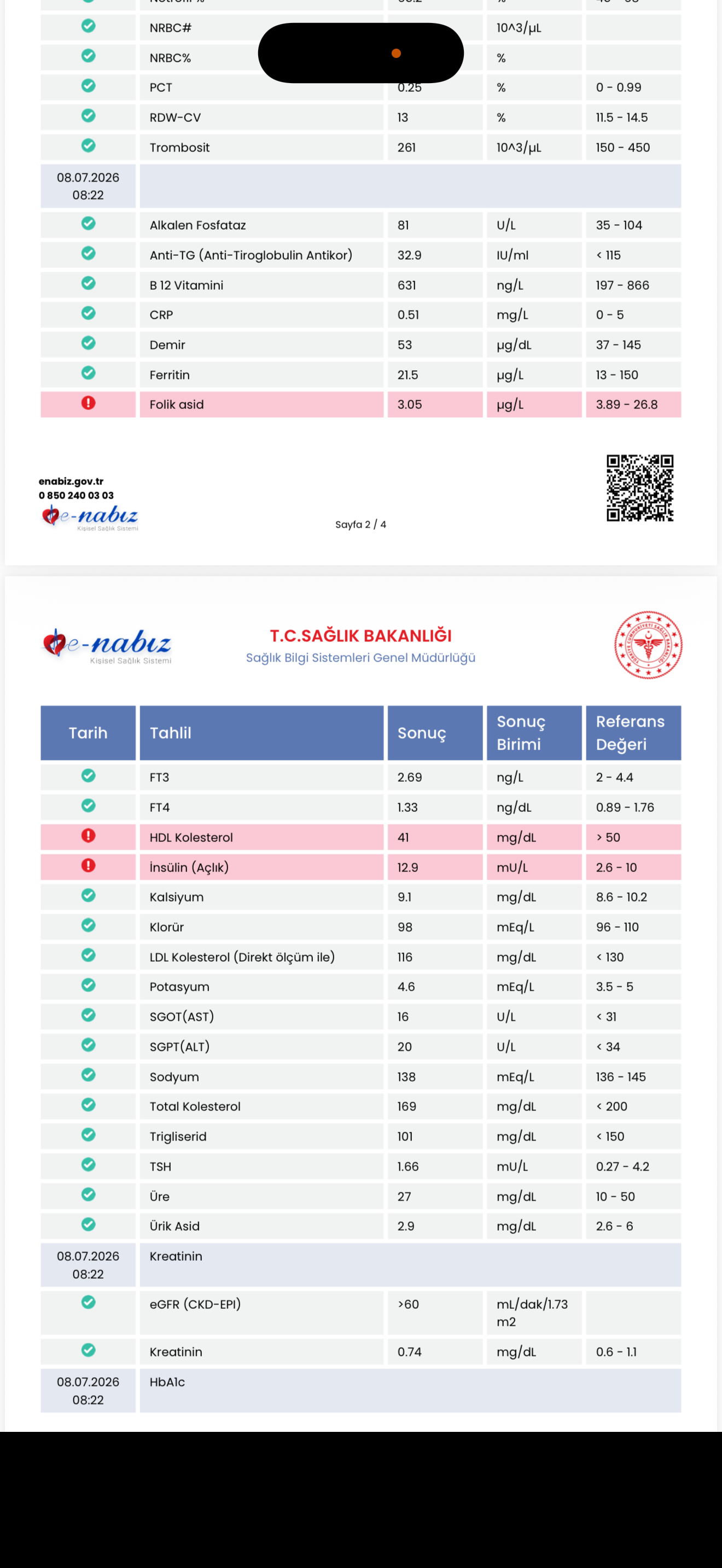Click the Potasyum result value 4.6
This screenshot has height=1568, width=722.
click(x=406, y=987)
